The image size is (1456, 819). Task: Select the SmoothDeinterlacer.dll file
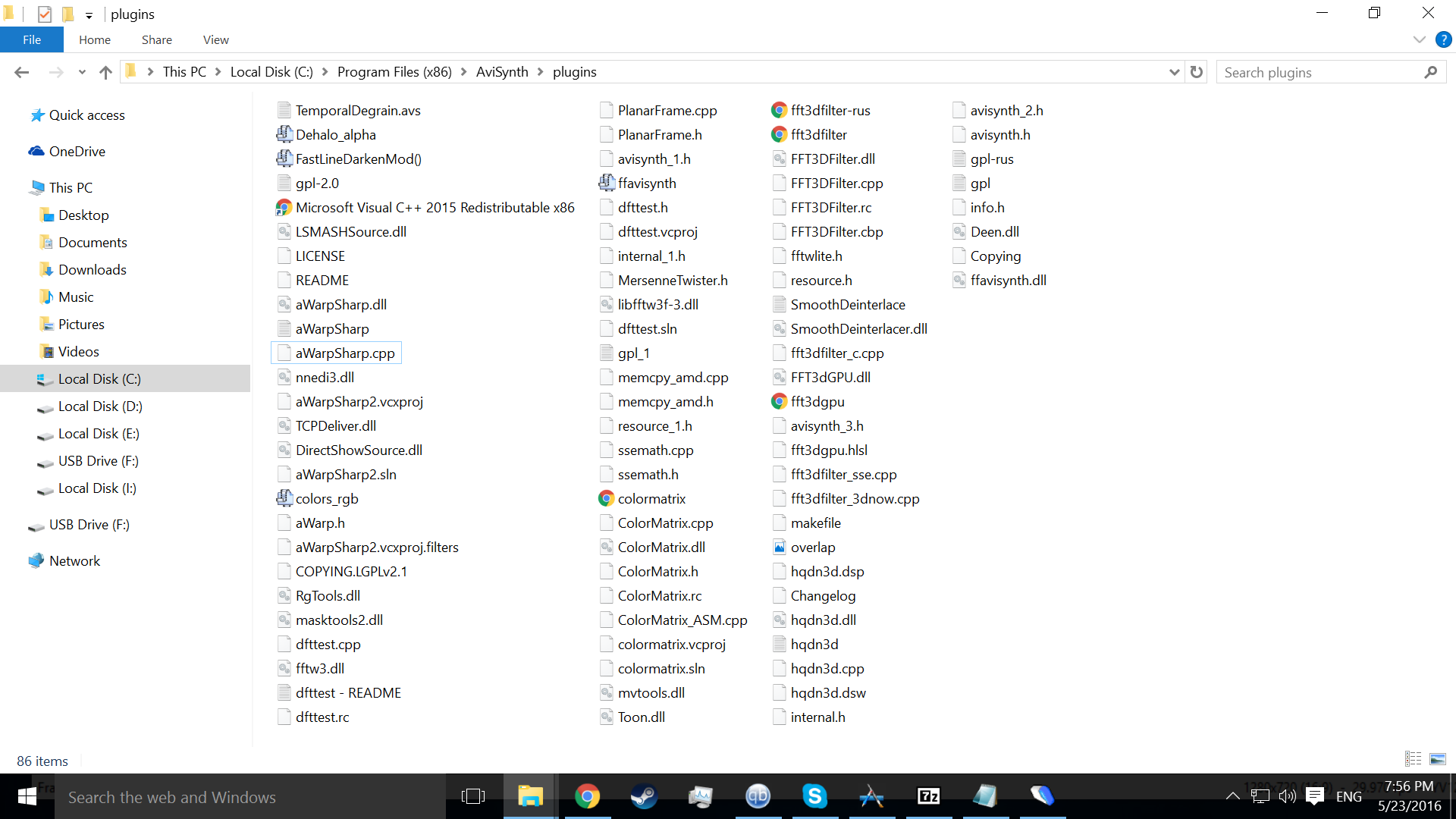(x=849, y=328)
